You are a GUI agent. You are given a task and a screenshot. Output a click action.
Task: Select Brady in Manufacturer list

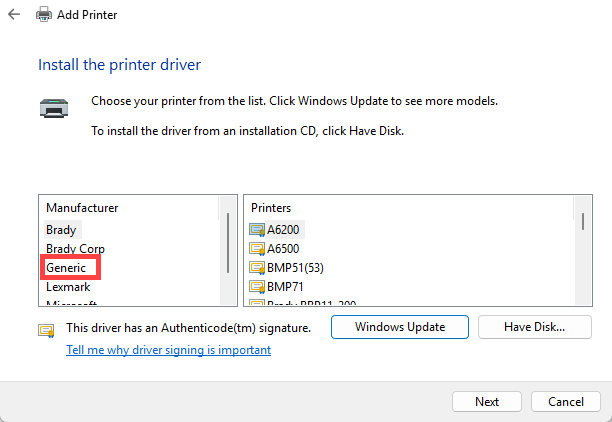point(61,230)
